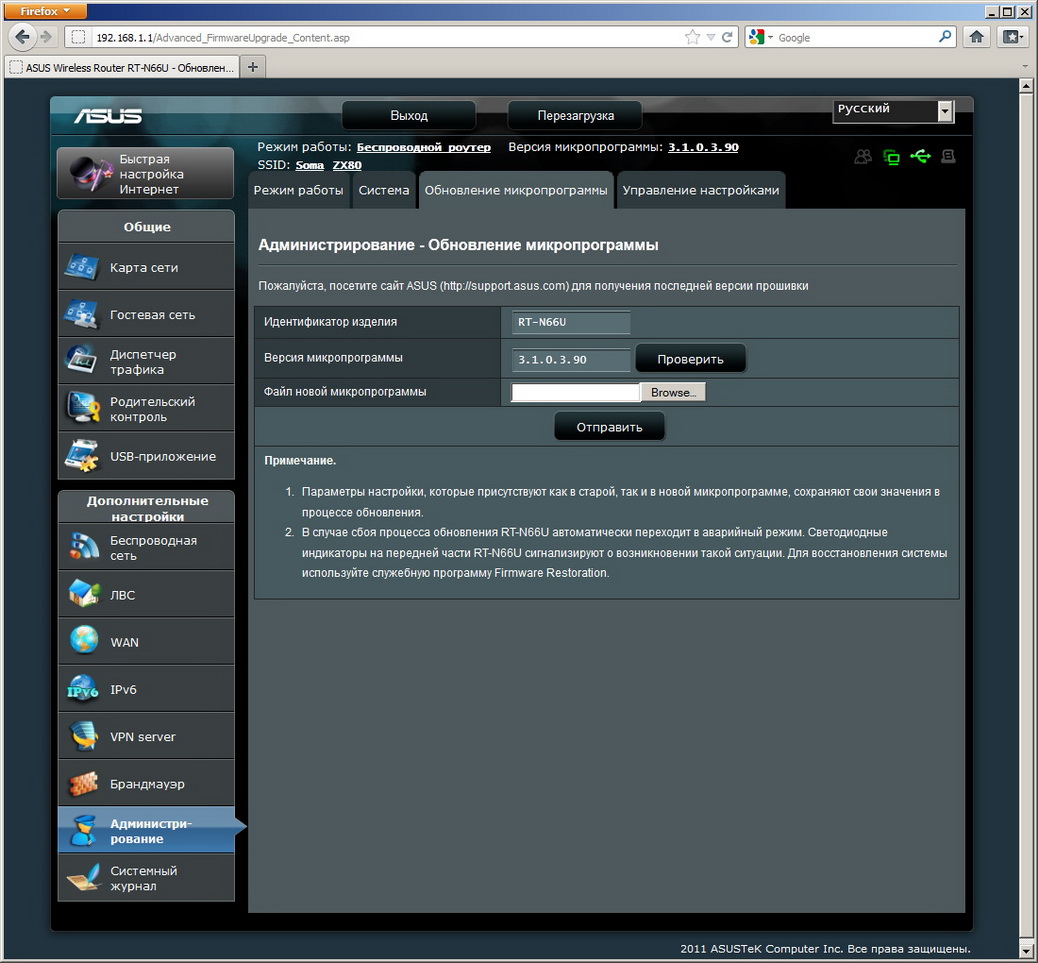Click the firmware version link 3.1.0.3.90
Screen dimensions: 1038x963
click(x=703, y=147)
